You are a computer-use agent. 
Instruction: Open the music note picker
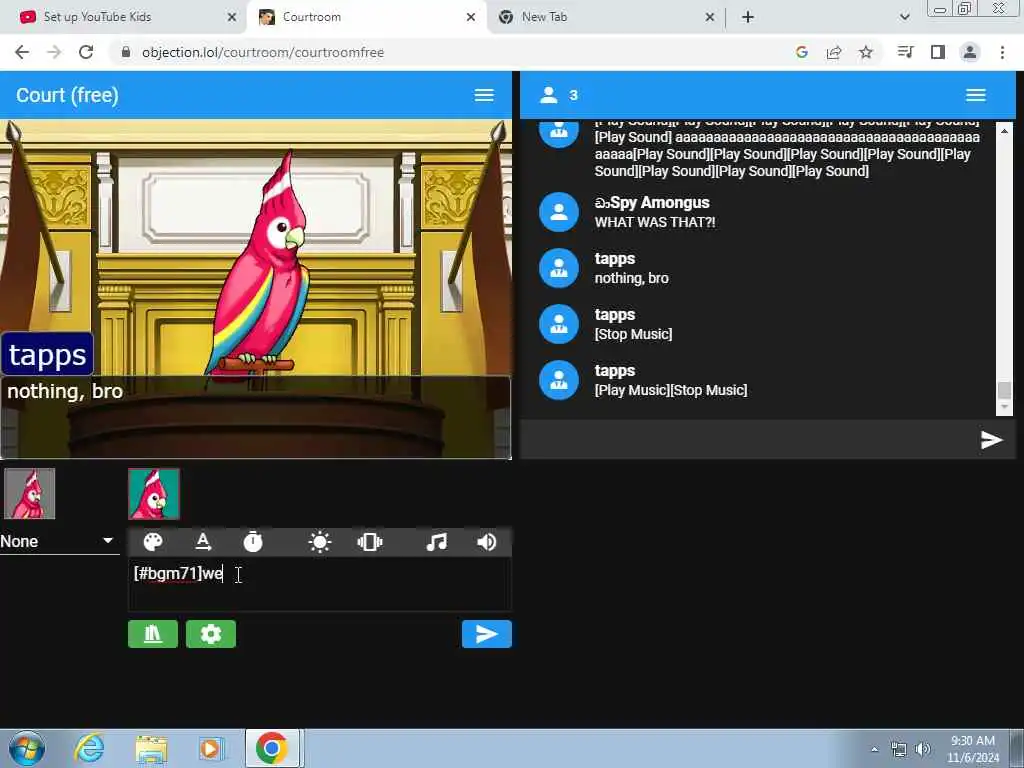(436, 542)
